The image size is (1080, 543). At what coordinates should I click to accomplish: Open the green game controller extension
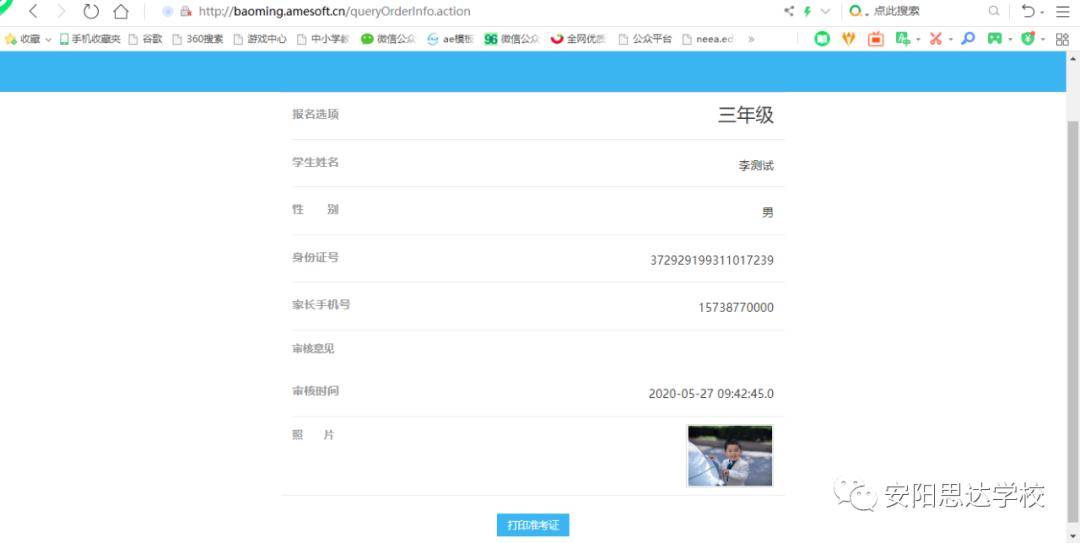coord(995,39)
